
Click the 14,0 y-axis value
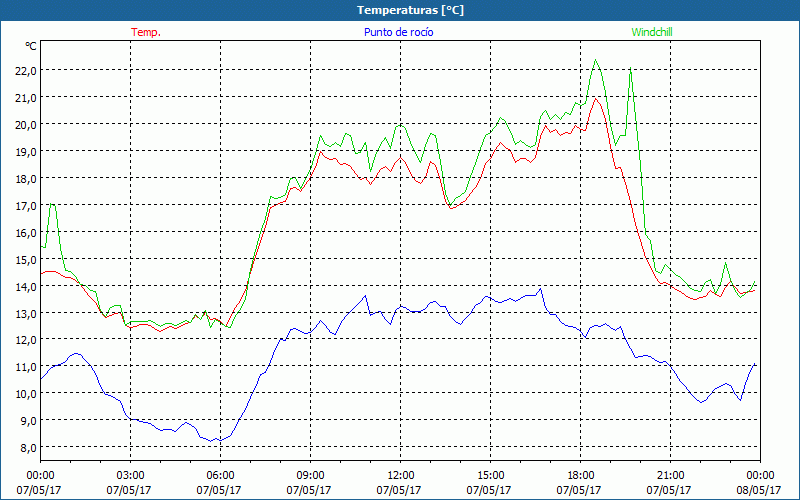click(24, 287)
